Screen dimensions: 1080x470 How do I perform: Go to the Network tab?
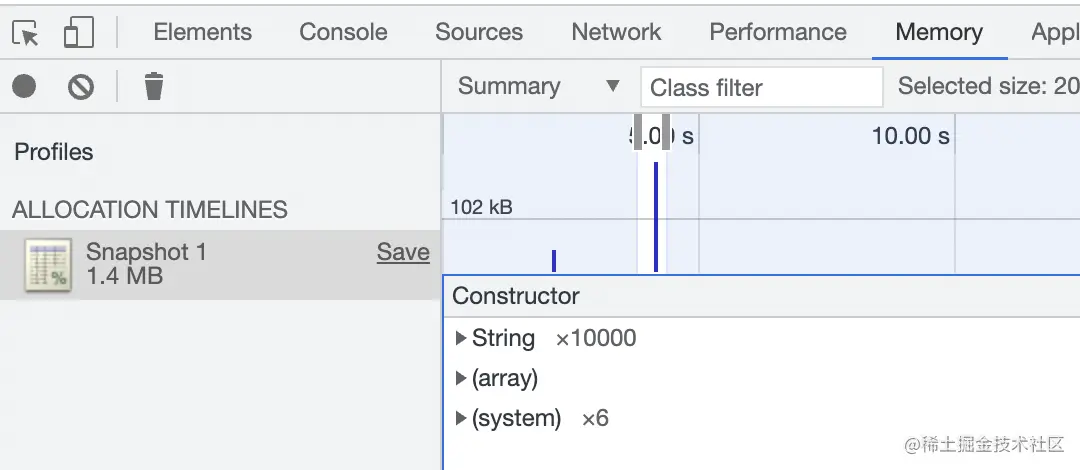tap(616, 32)
